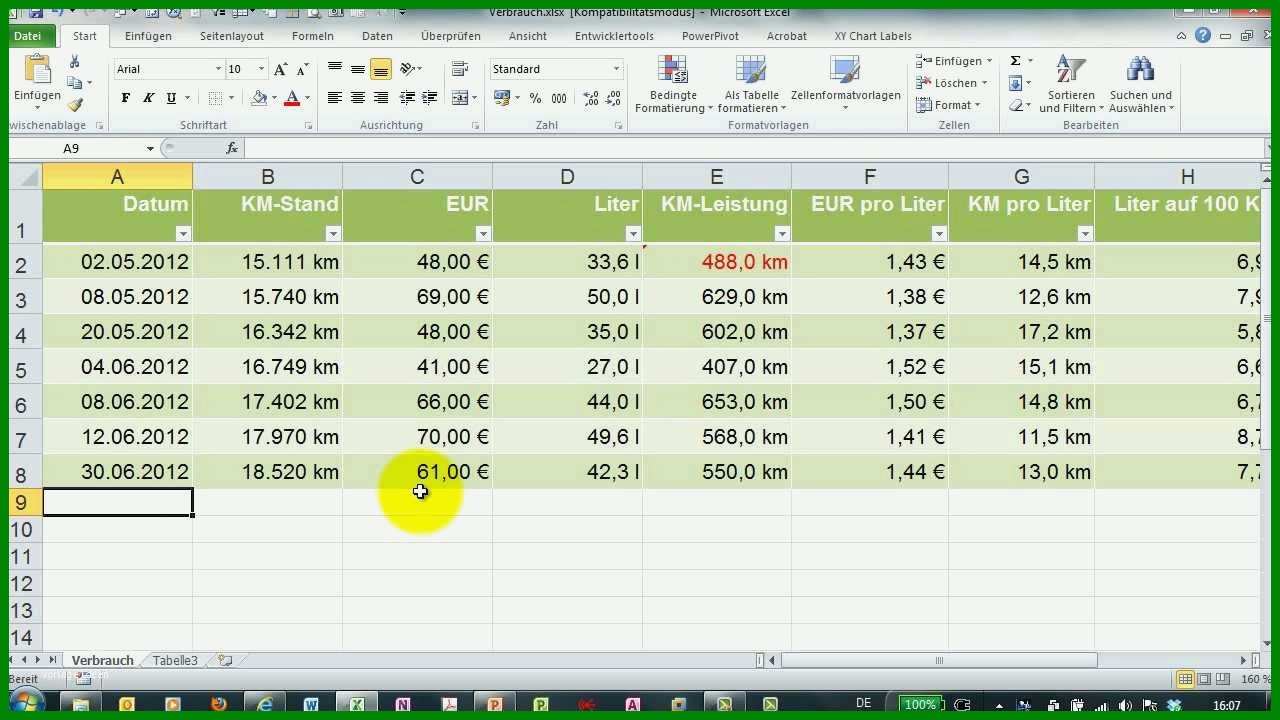Viewport: 1280px width, 720px height.
Task: Apply percent style format
Action: pyautogui.click(x=535, y=98)
